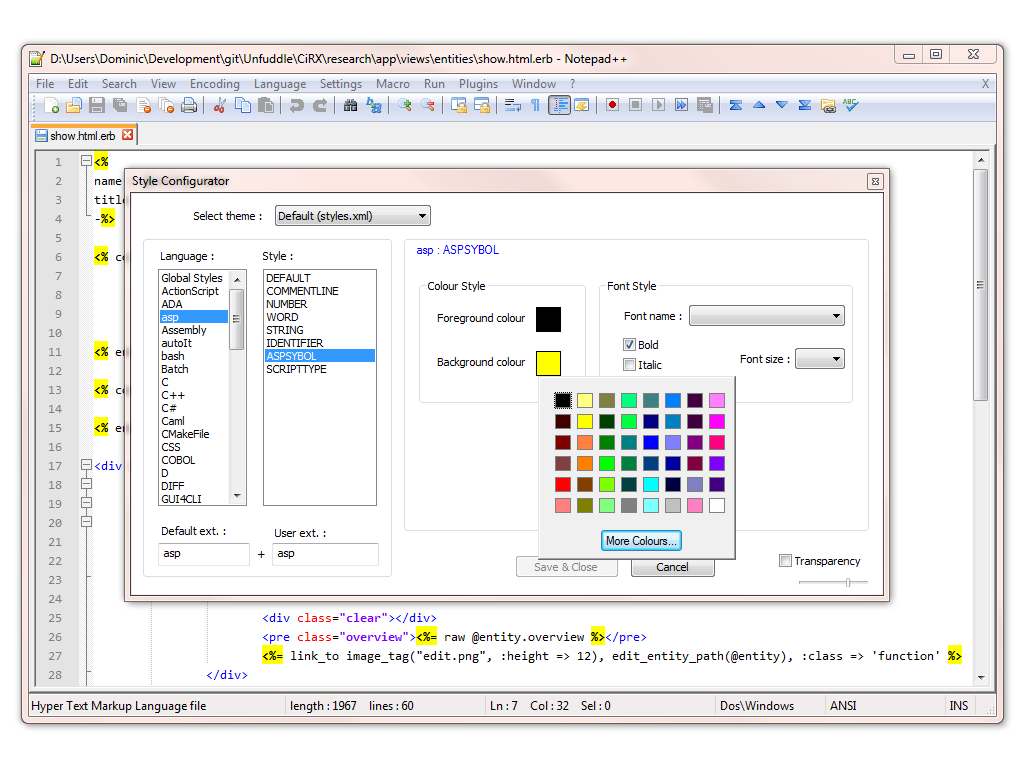This screenshot has height=768, width=1024.
Task: Open the Encoding menu
Action: [215, 84]
